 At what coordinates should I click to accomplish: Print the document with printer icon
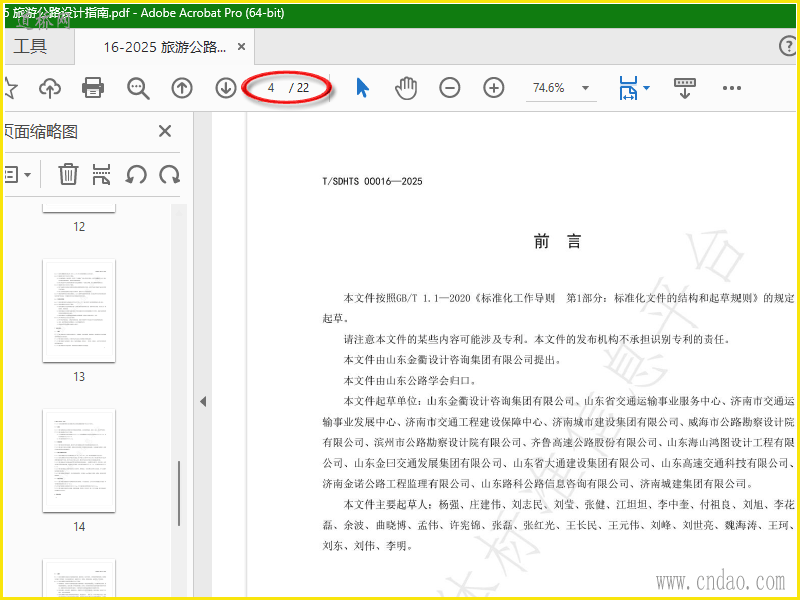pos(93,88)
